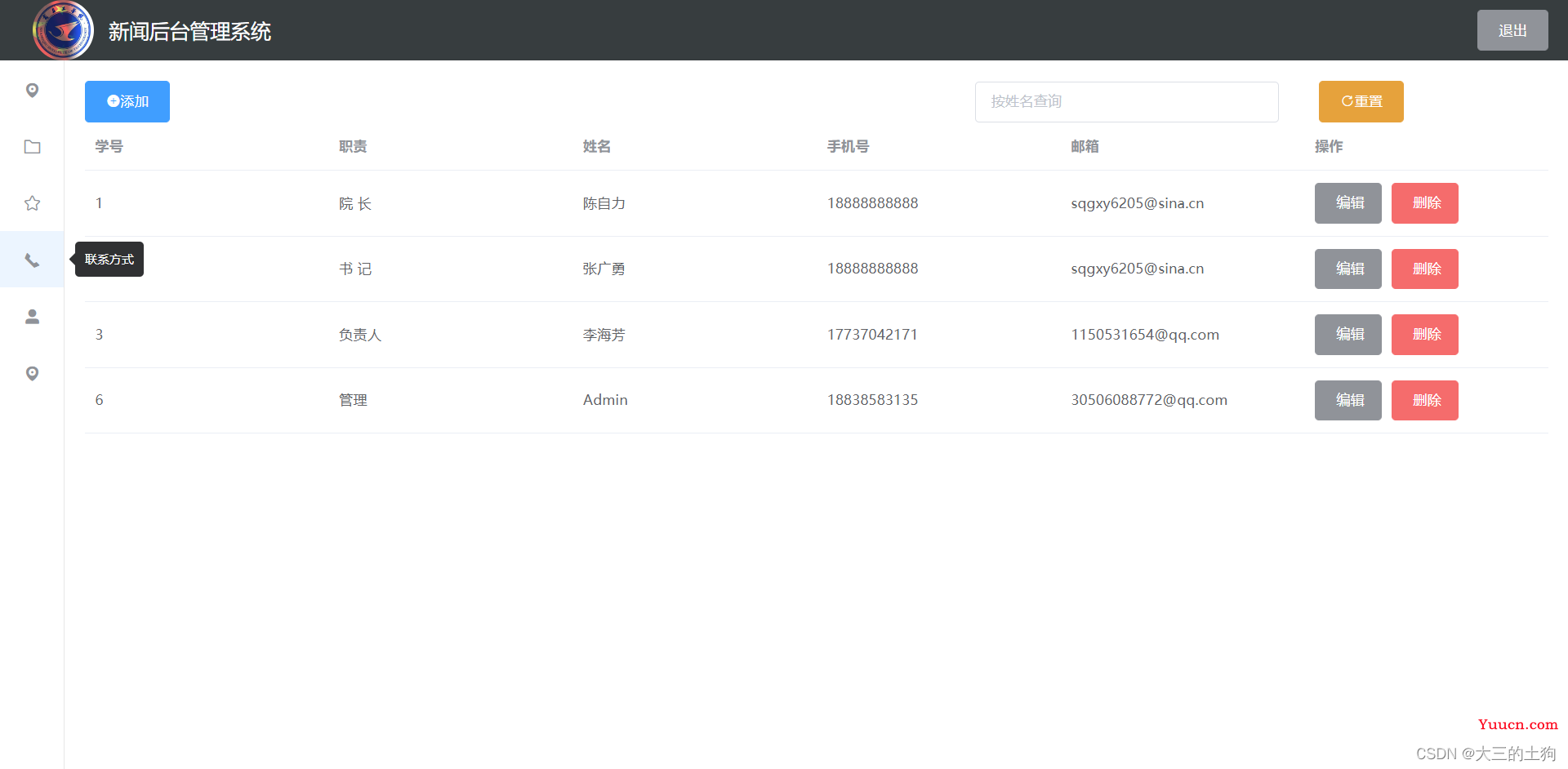Click the role cell 管理
Viewport: 1568px width, 769px height.
353,400
